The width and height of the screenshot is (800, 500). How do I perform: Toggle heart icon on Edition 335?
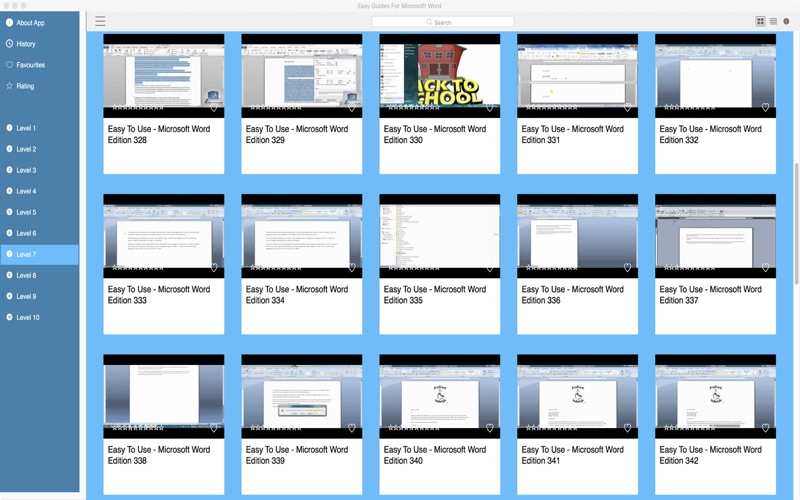click(x=489, y=268)
